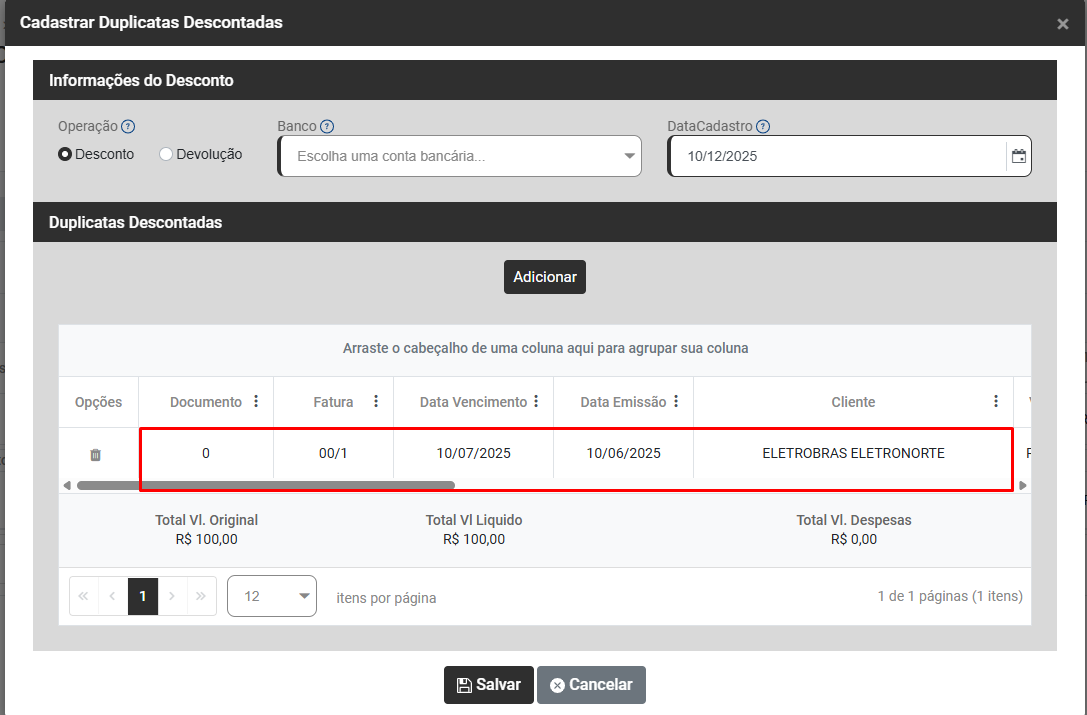Open Data Emissão column options menu

click(676, 402)
